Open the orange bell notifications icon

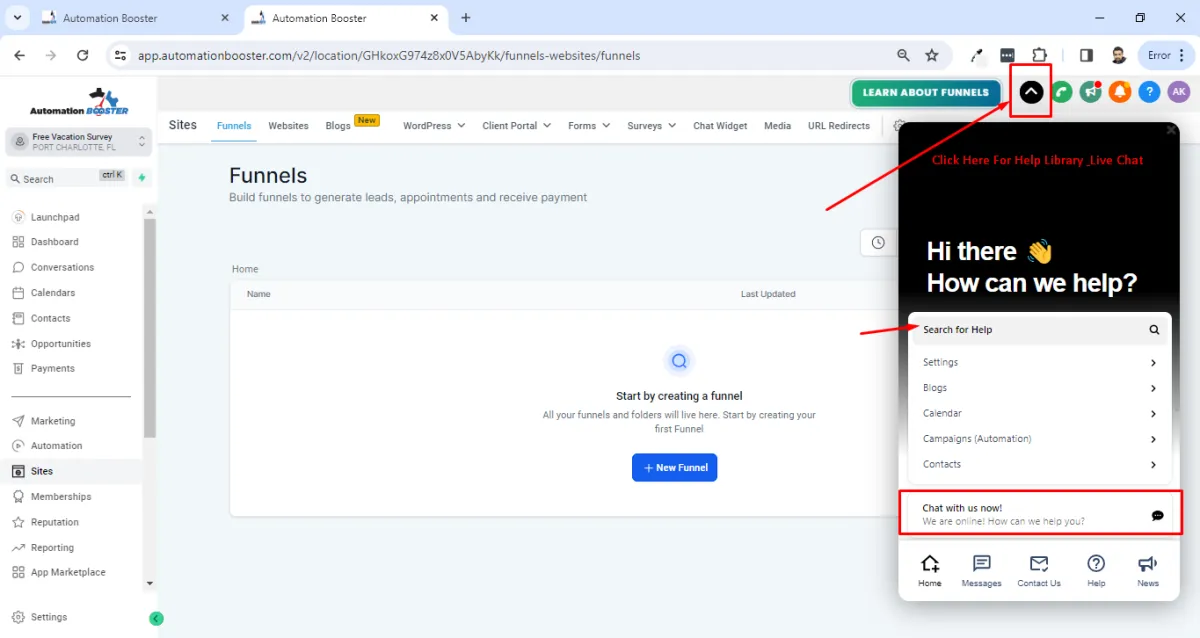1120,92
